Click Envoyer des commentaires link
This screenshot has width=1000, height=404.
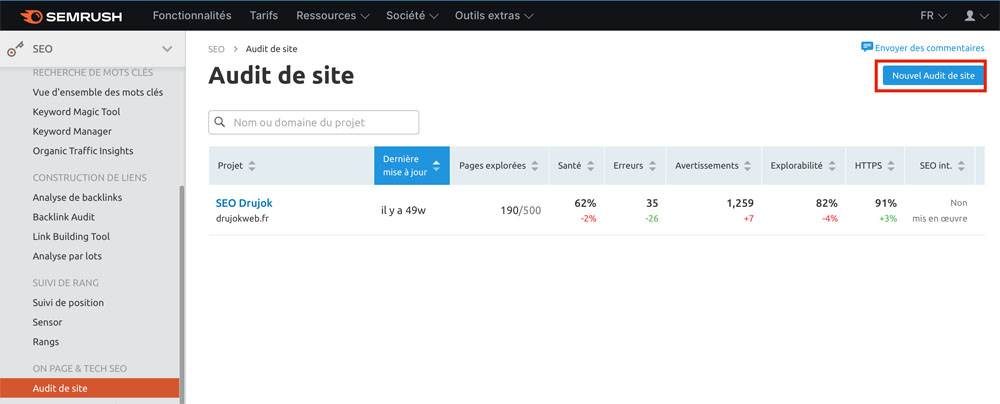(929, 48)
